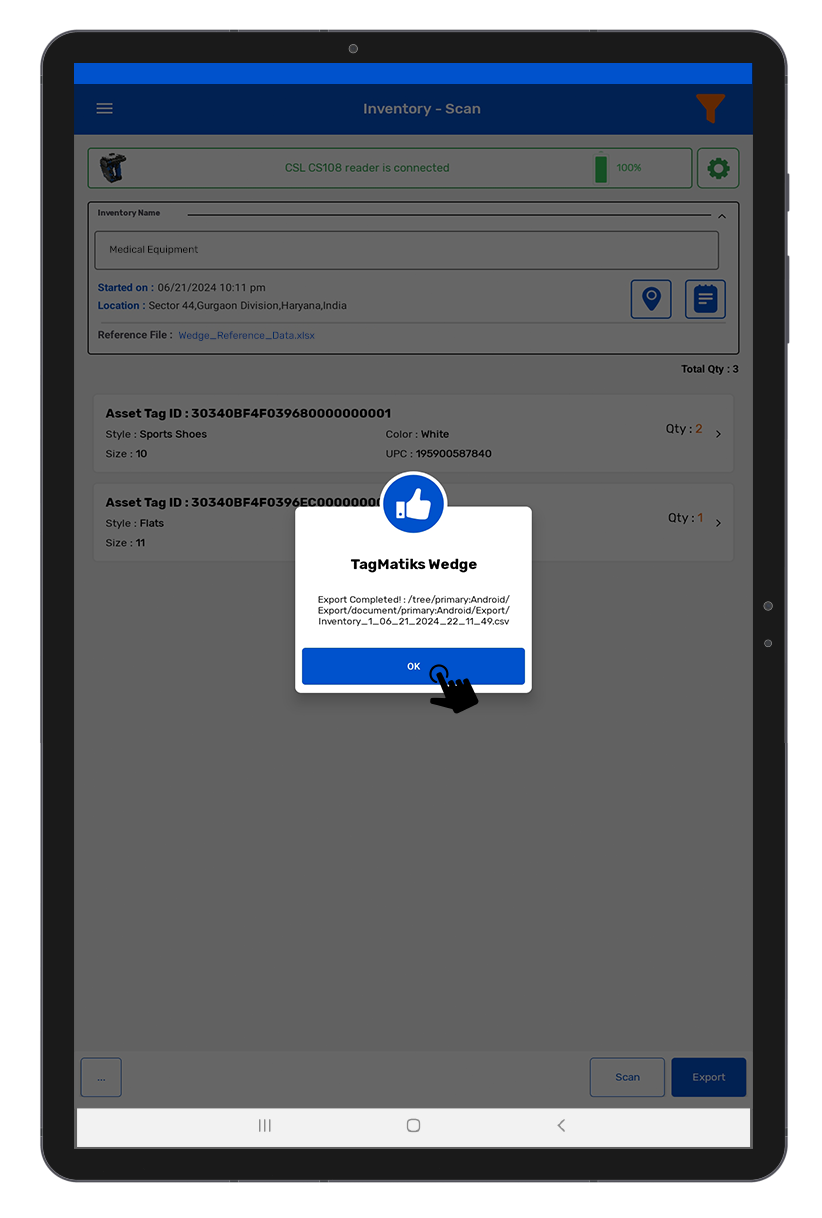
Task: Expand the Flats asset row chevron
Action: (719, 523)
